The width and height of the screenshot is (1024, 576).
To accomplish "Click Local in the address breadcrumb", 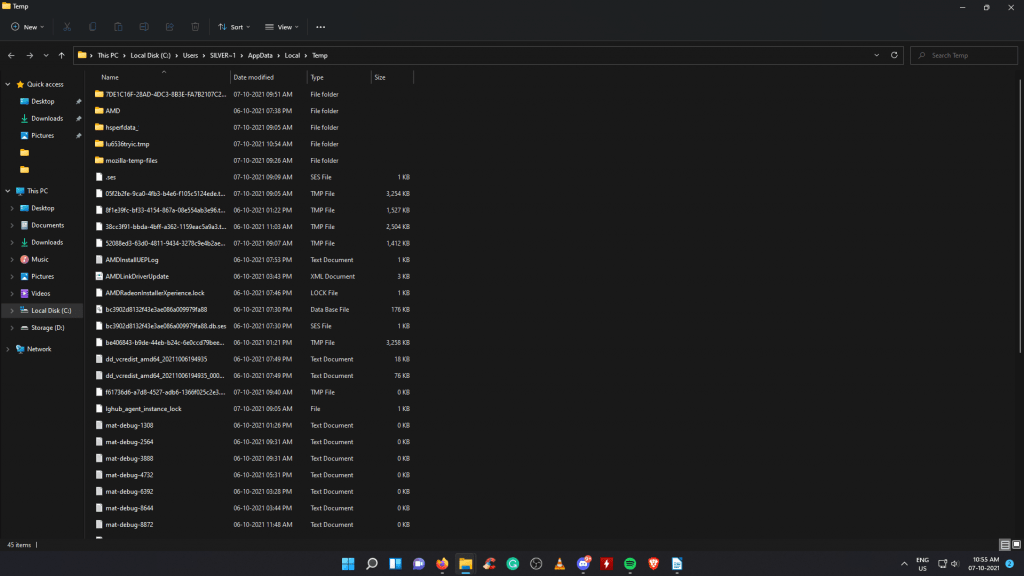I will tap(292, 56).
